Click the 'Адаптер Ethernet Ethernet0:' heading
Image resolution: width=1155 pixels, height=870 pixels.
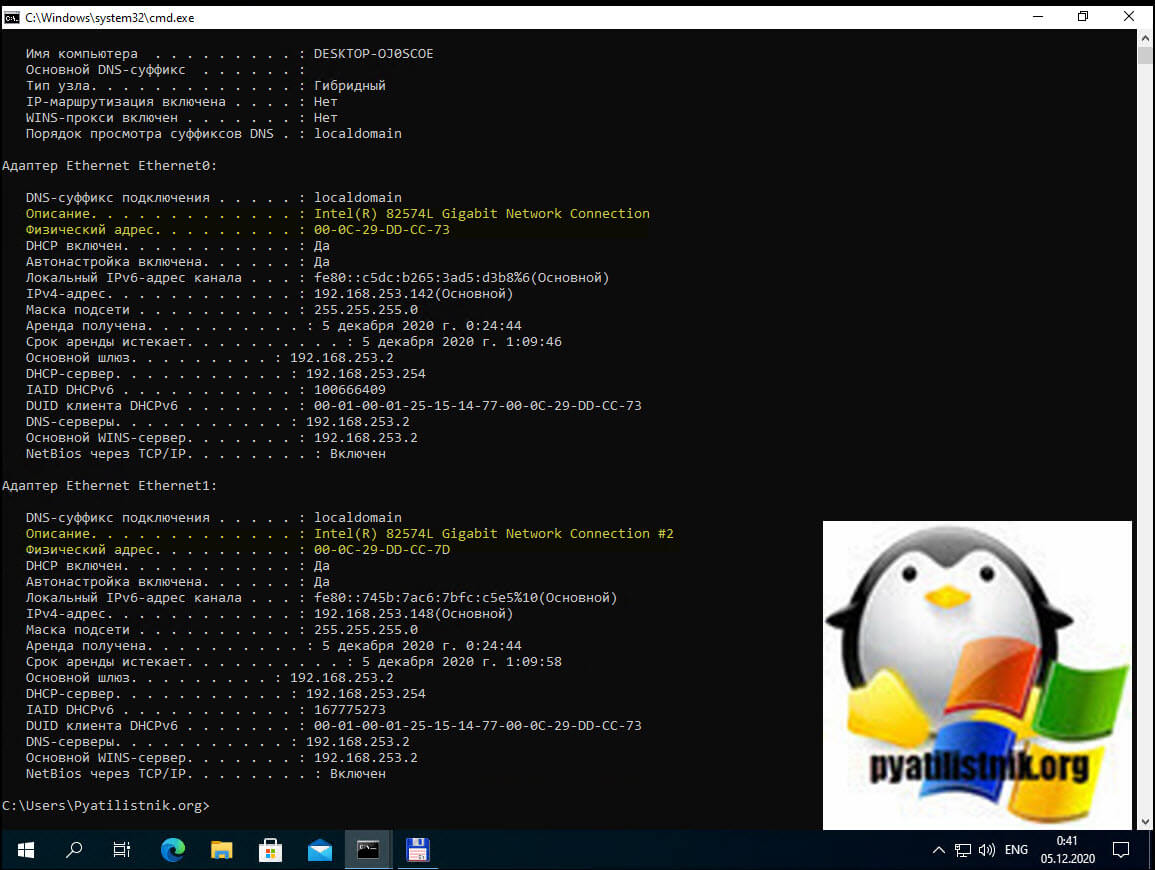[x=110, y=166]
